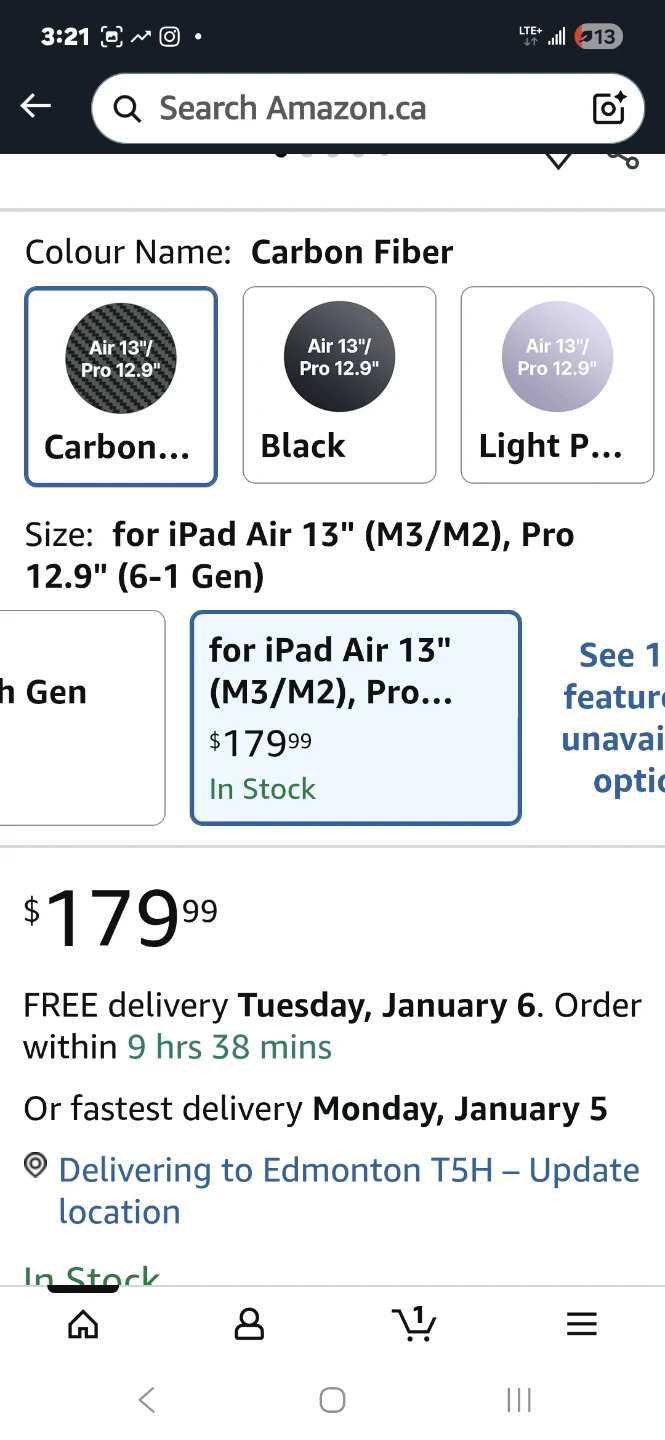
Task: Open camera lens search icon
Action: (x=609, y=108)
